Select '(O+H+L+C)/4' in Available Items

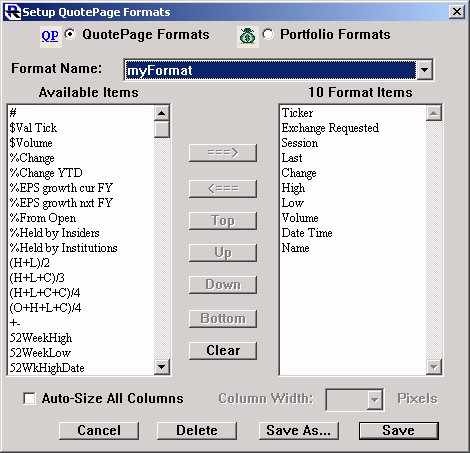pyautogui.click(x=81, y=308)
